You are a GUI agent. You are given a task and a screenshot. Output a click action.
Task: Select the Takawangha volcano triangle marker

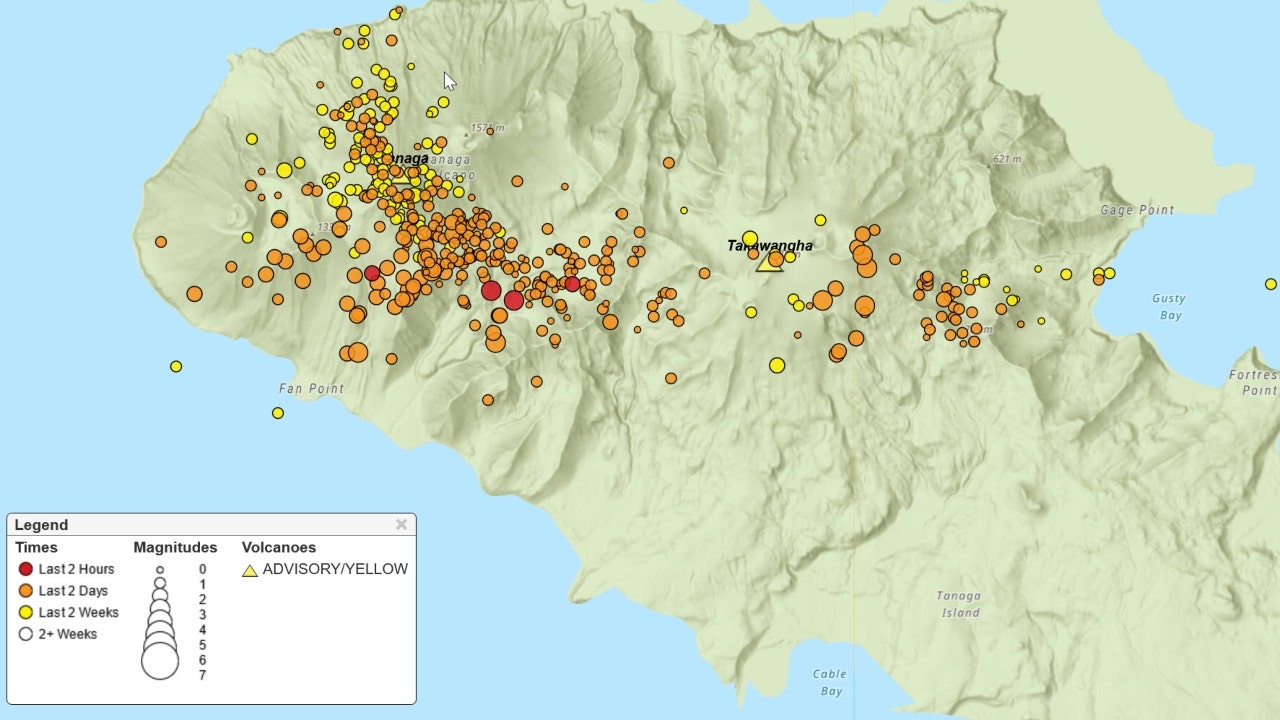[x=769, y=262]
